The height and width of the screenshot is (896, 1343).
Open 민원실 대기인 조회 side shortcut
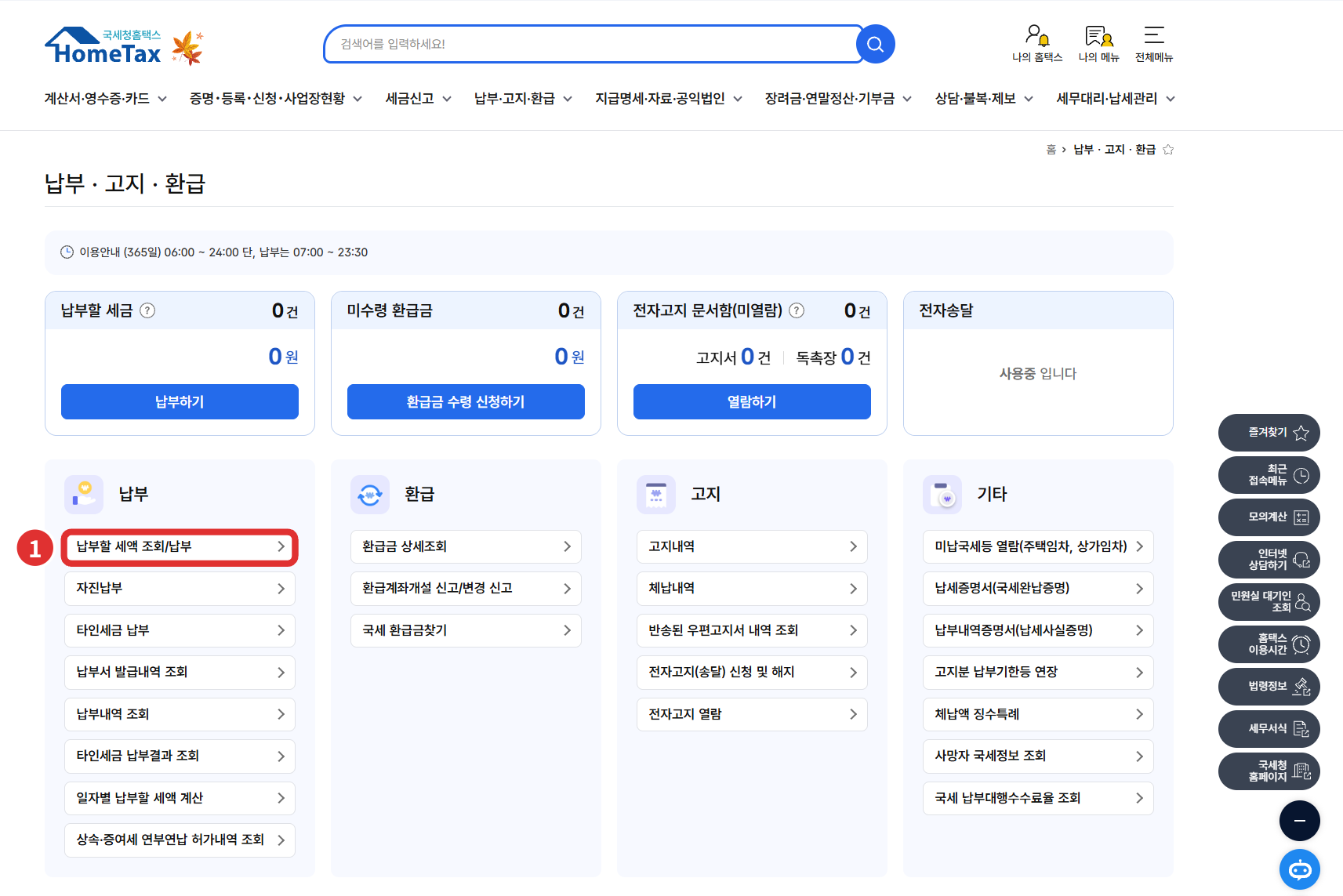pos(1269,602)
